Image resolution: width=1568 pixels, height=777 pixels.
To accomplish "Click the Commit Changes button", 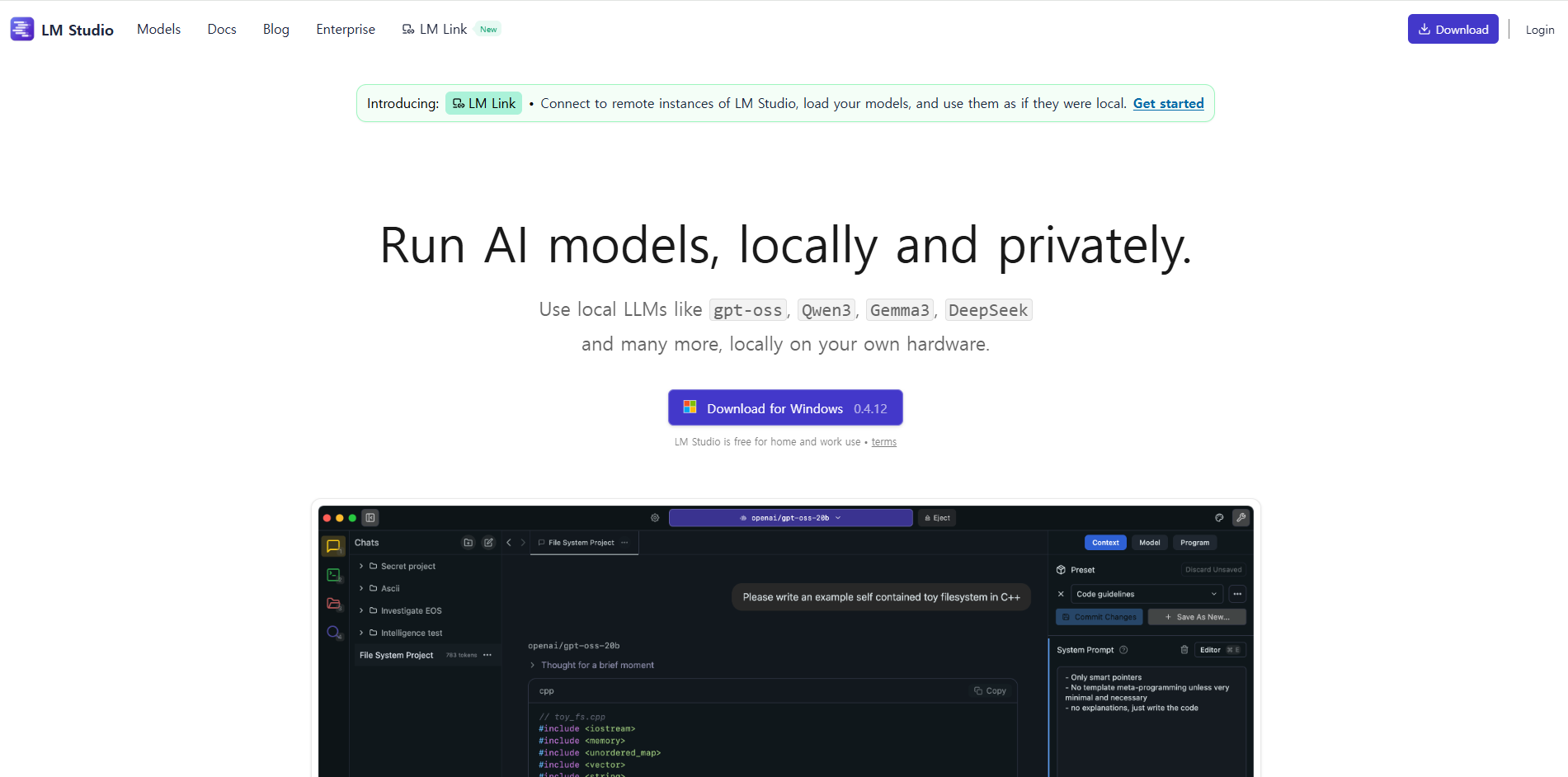I will coord(1099,617).
